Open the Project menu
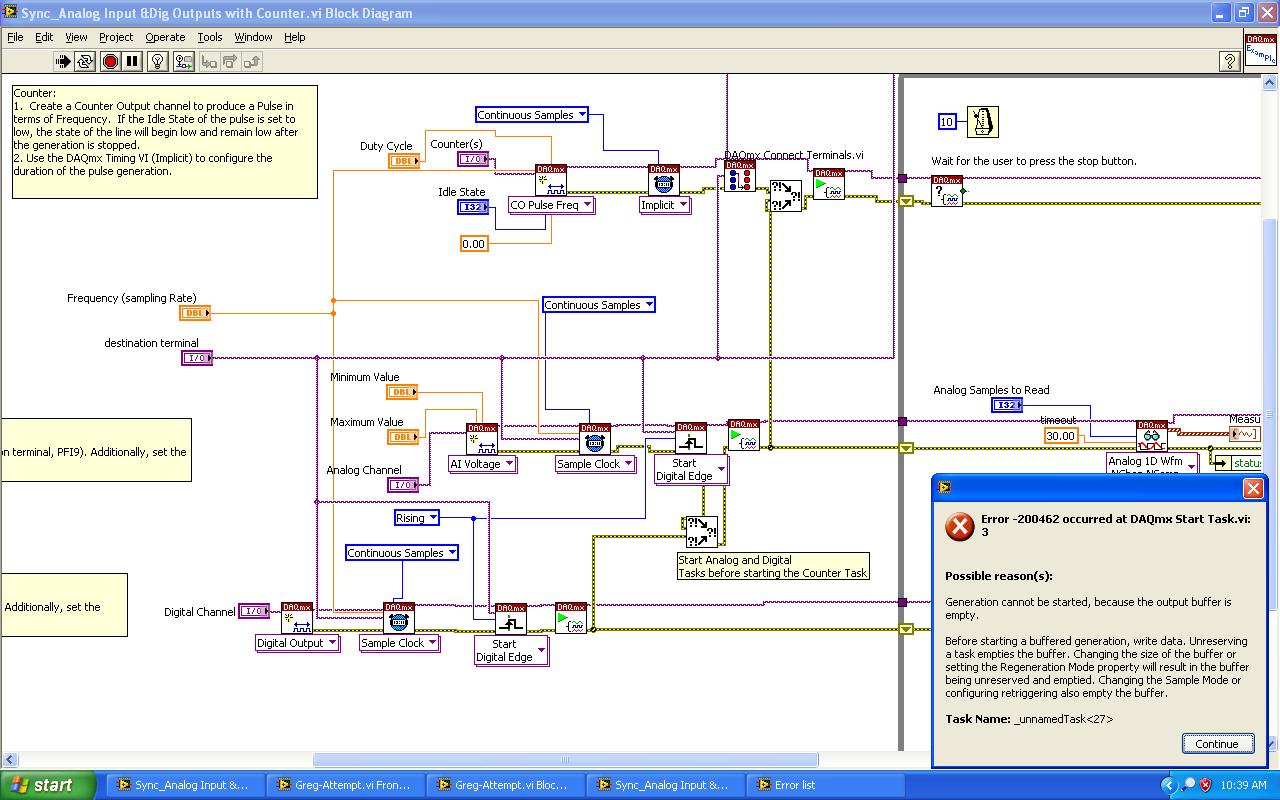The image size is (1280, 800). pos(116,37)
